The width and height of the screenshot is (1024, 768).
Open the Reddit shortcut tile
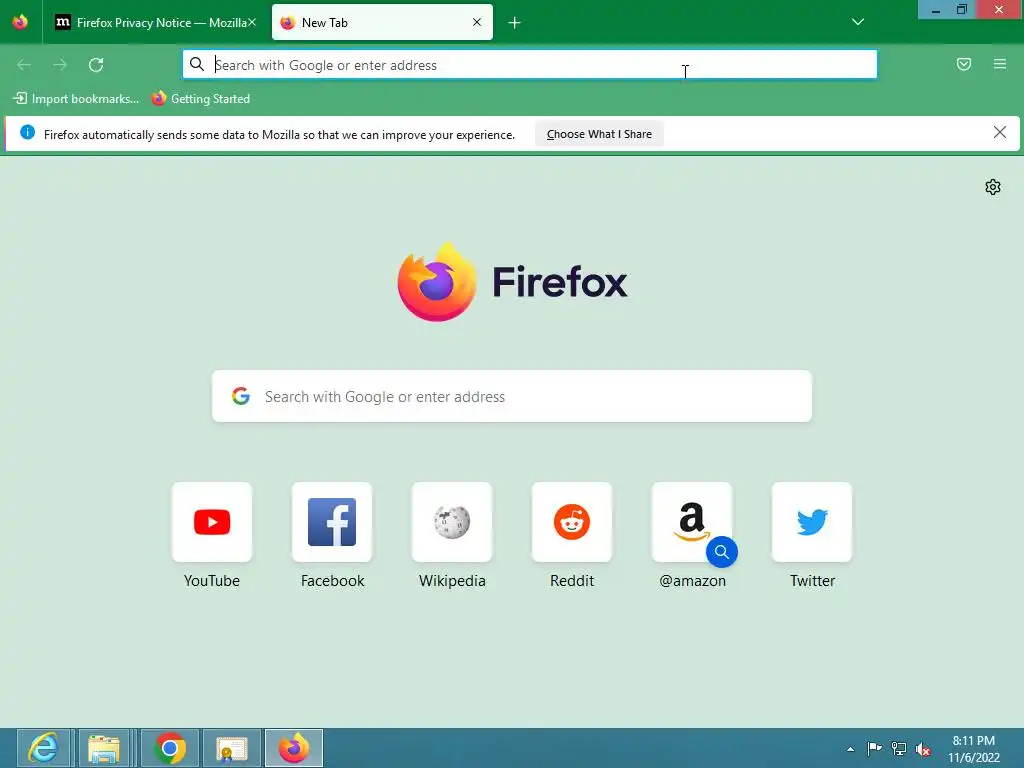pyautogui.click(x=572, y=522)
